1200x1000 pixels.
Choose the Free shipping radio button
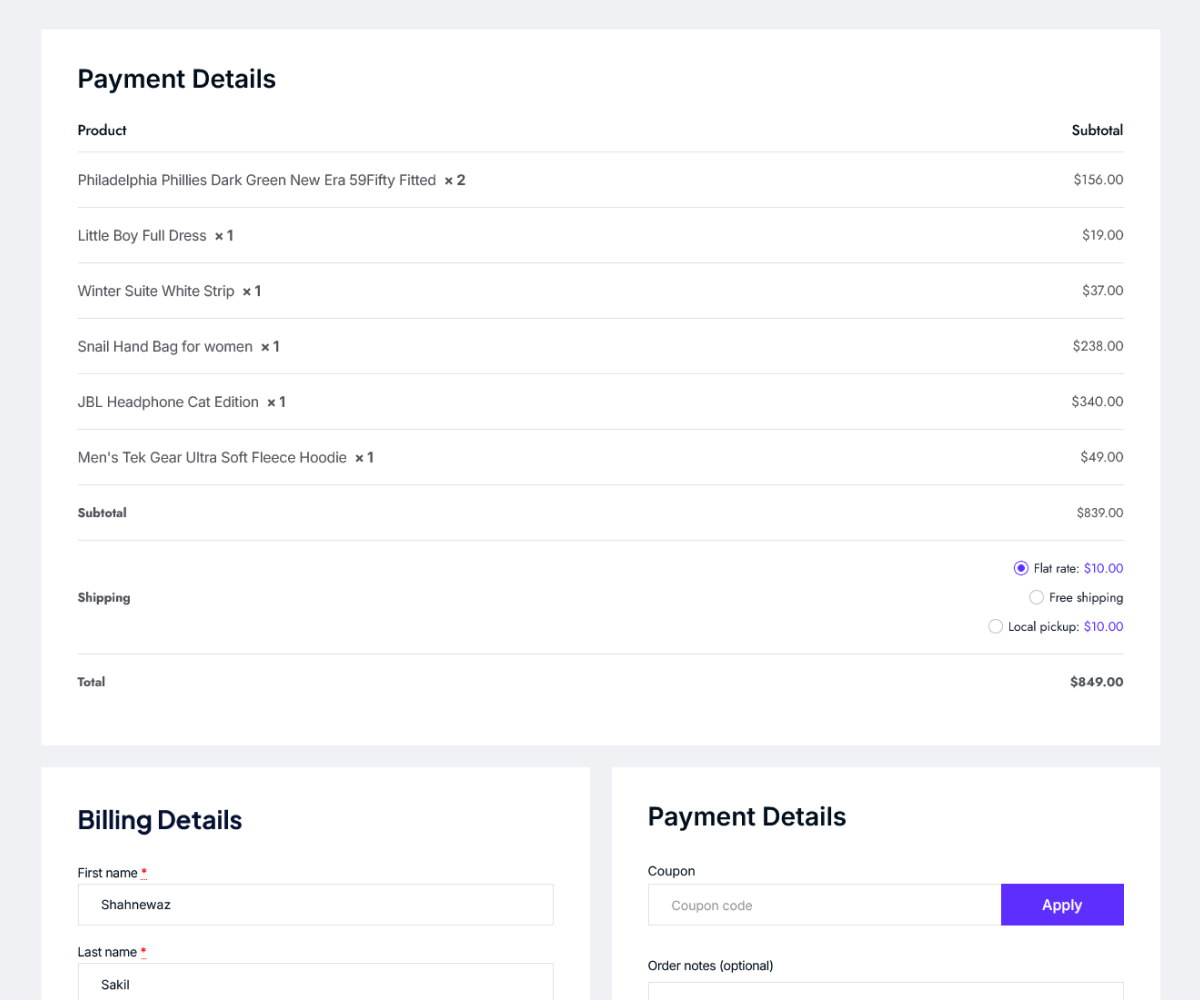coord(1037,597)
